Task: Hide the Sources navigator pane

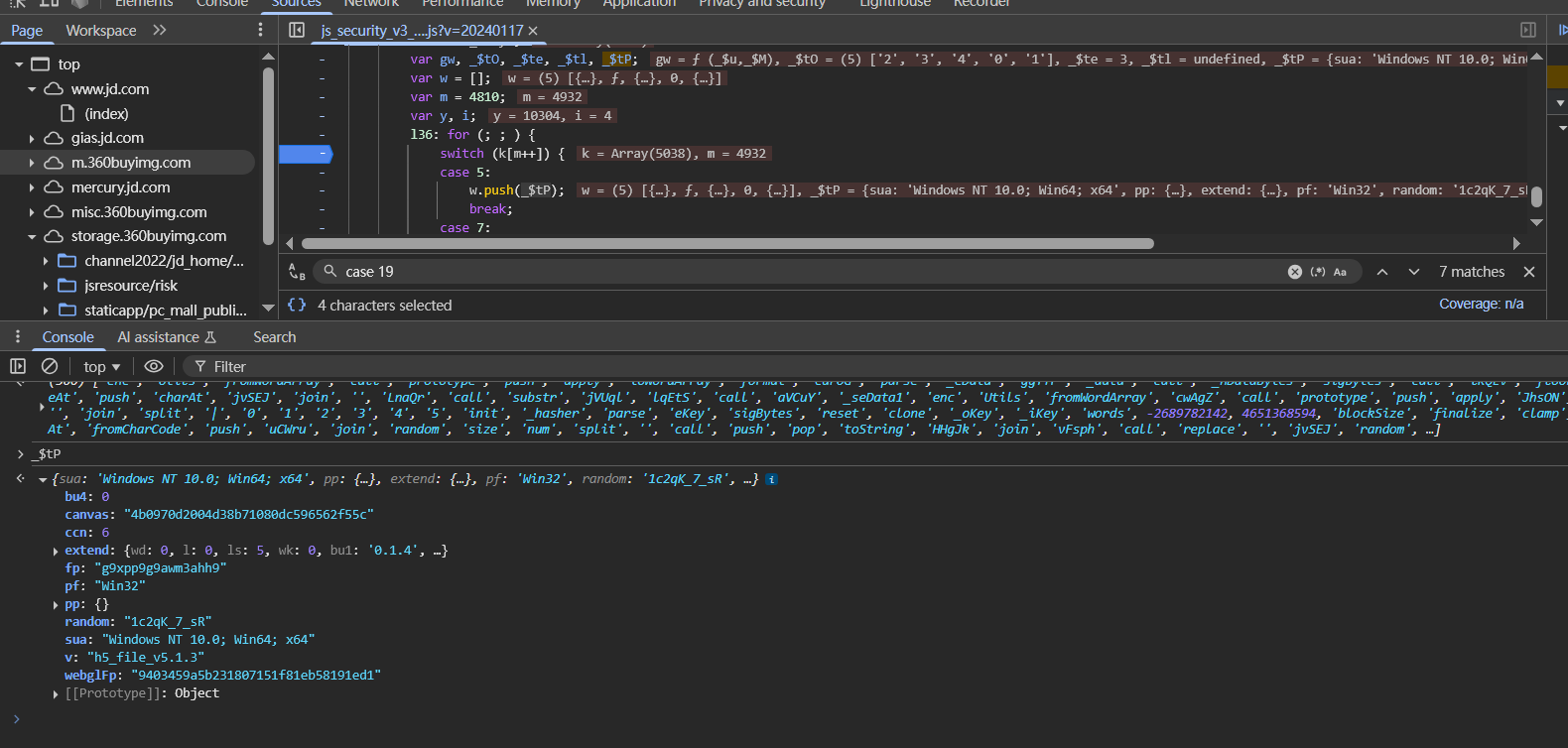Action: (297, 30)
